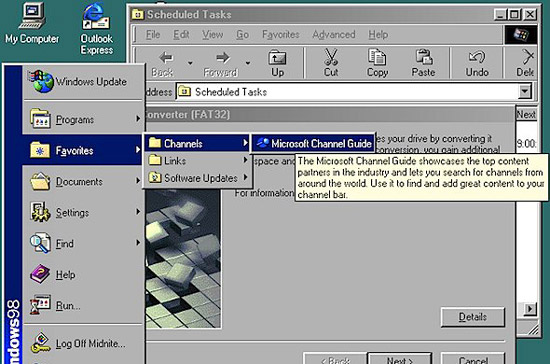Click the Find magnifier icon in Start menu
The width and height of the screenshot is (550, 364).
coord(40,243)
